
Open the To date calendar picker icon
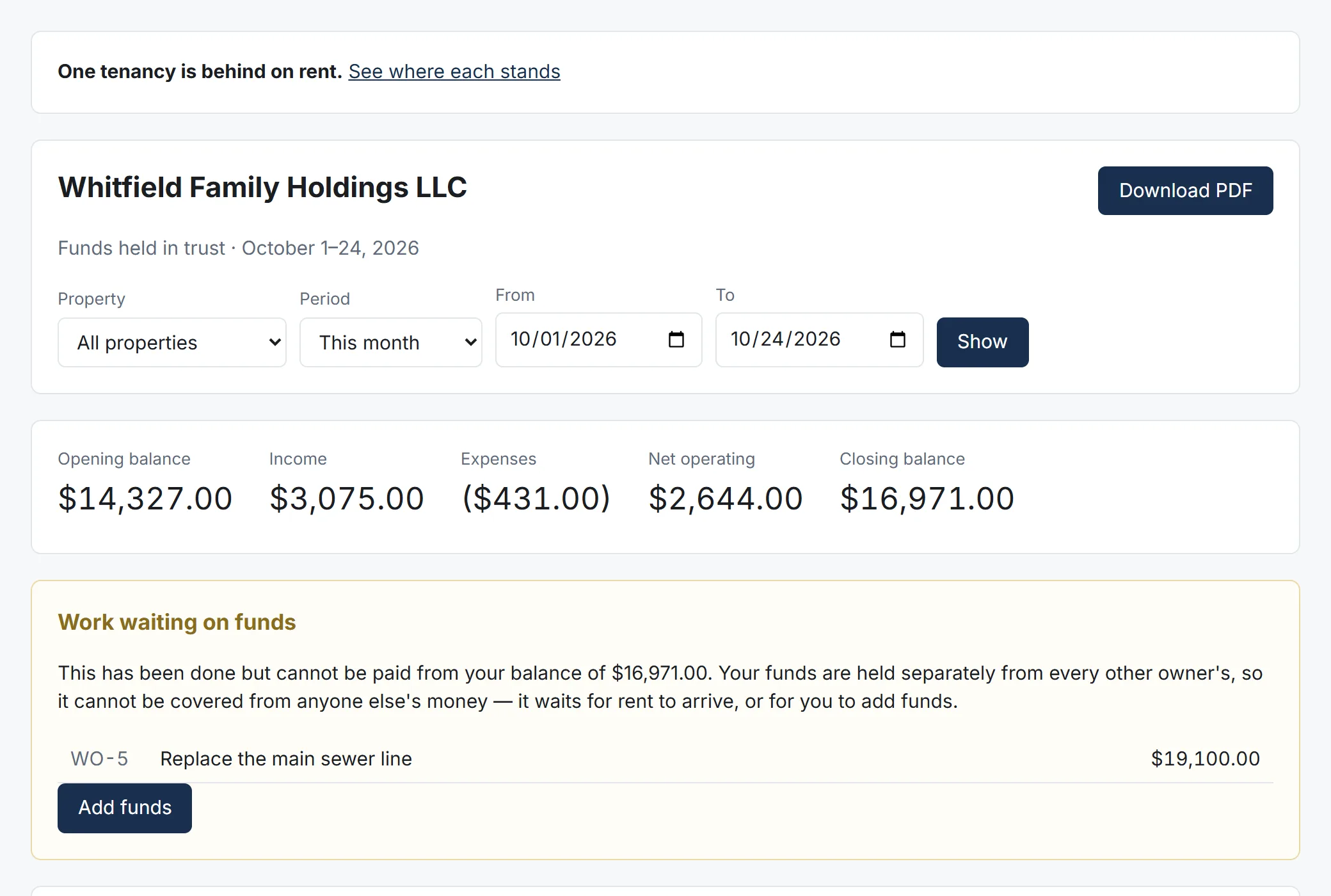click(x=897, y=339)
